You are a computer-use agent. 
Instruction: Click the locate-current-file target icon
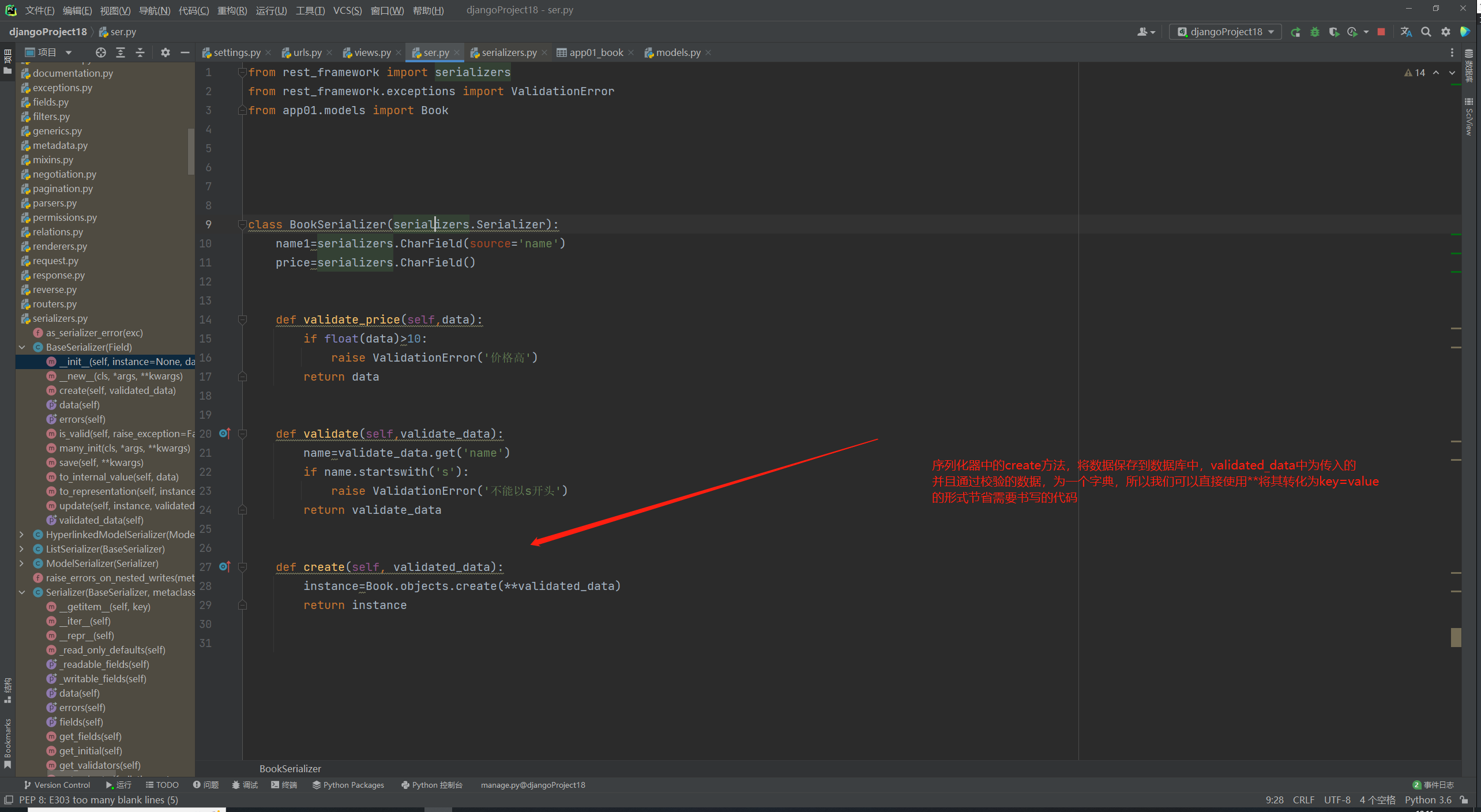[101, 52]
